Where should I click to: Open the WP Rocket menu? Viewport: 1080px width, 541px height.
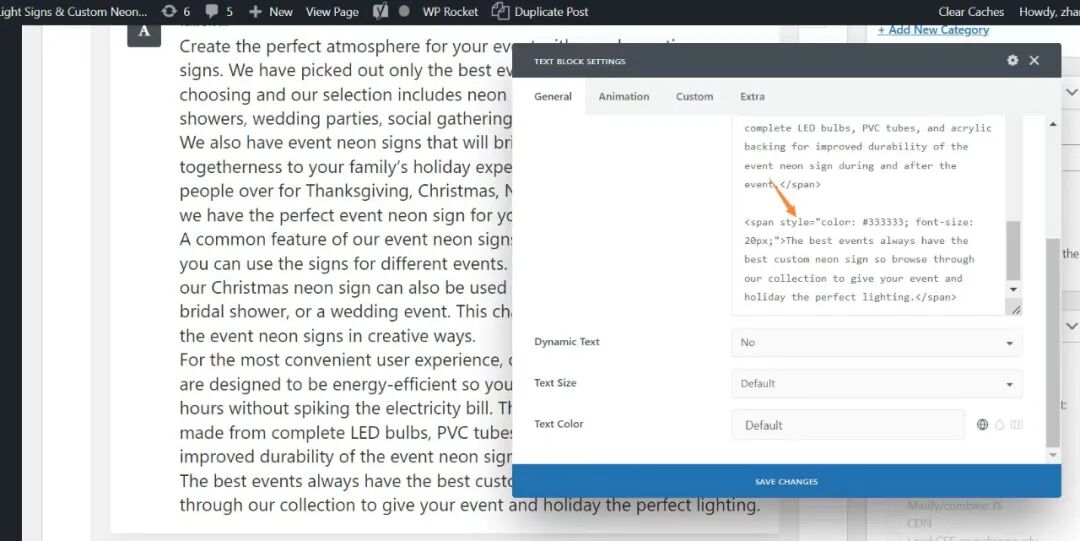(x=451, y=12)
